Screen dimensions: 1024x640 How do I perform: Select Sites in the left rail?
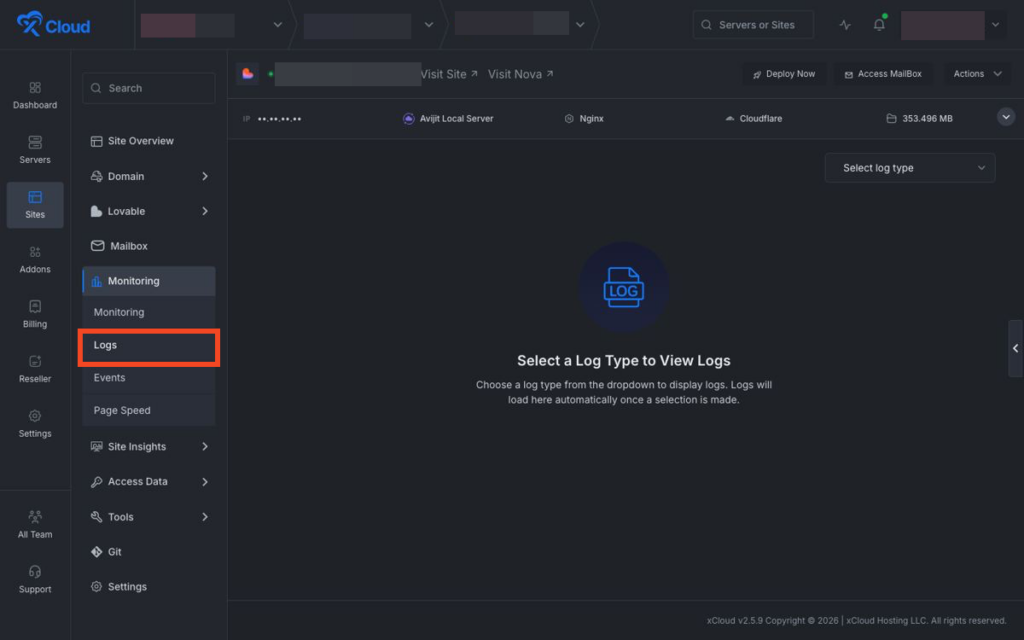35,205
